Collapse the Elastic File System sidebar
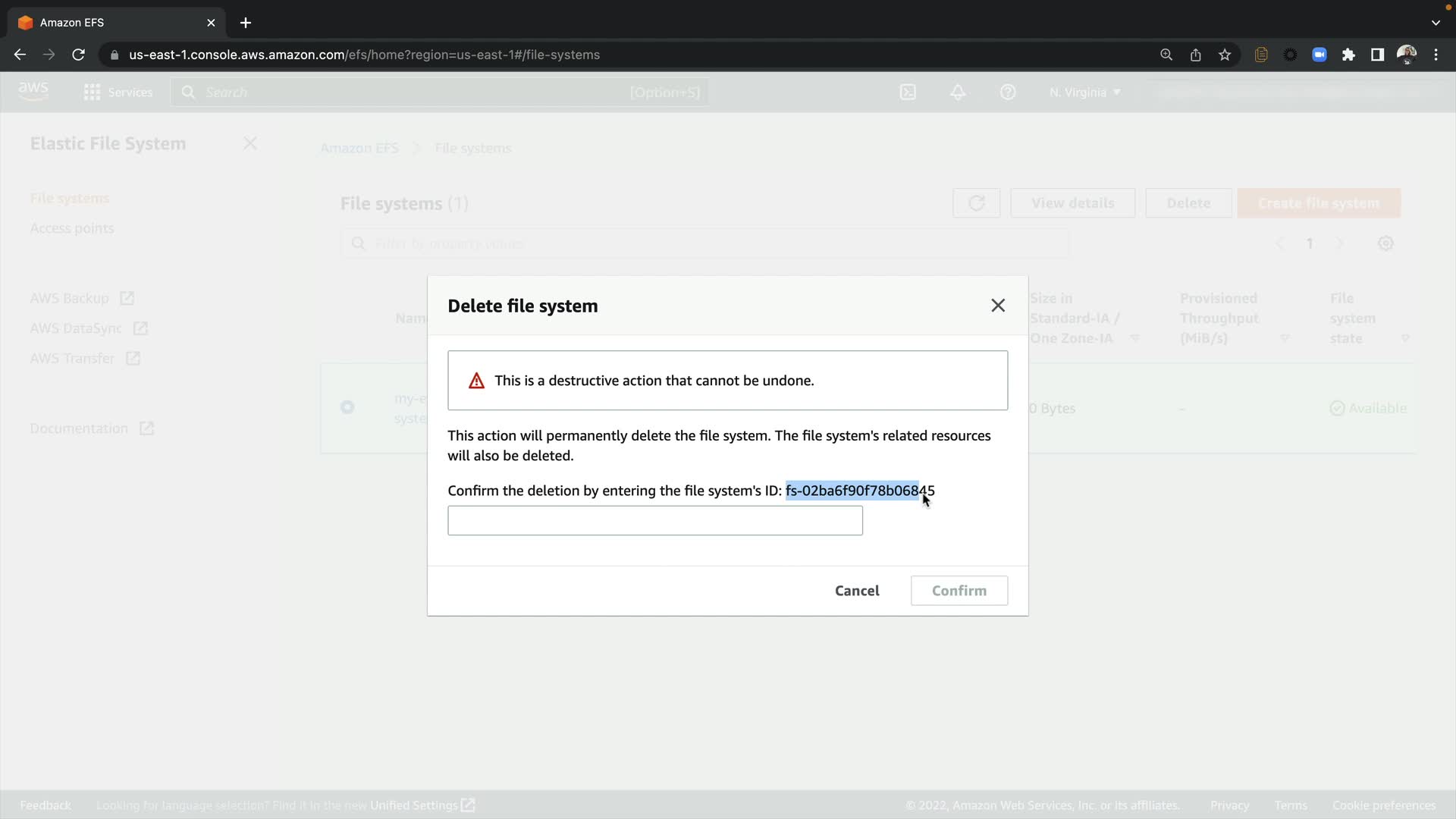 tap(250, 143)
